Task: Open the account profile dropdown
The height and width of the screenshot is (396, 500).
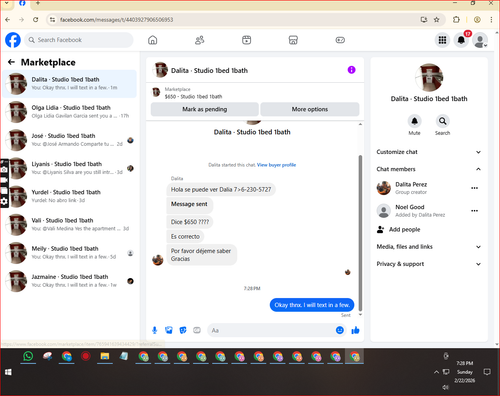Action: tap(480, 40)
